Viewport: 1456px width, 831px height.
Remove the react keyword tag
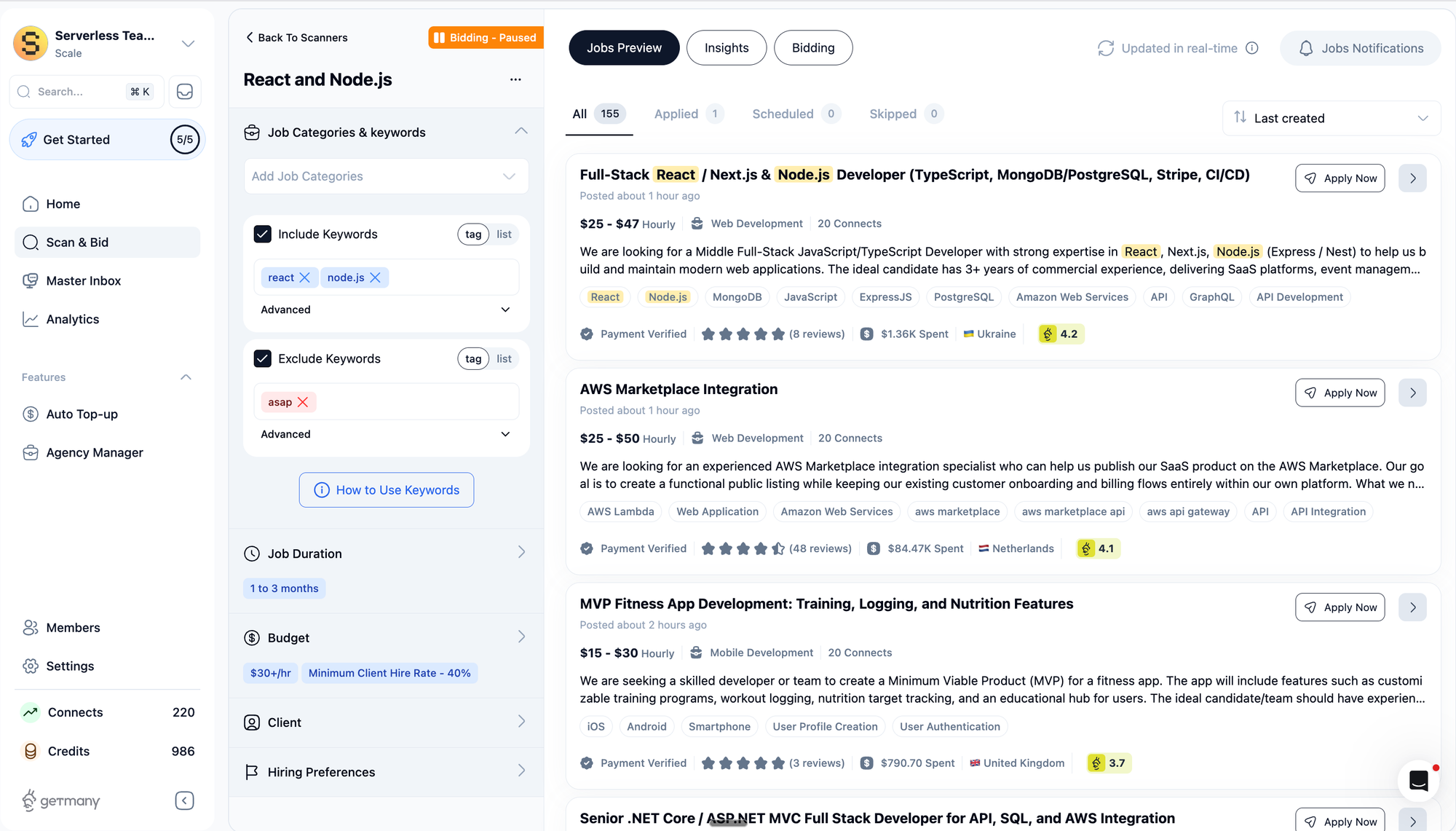pyautogui.click(x=305, y=277)
